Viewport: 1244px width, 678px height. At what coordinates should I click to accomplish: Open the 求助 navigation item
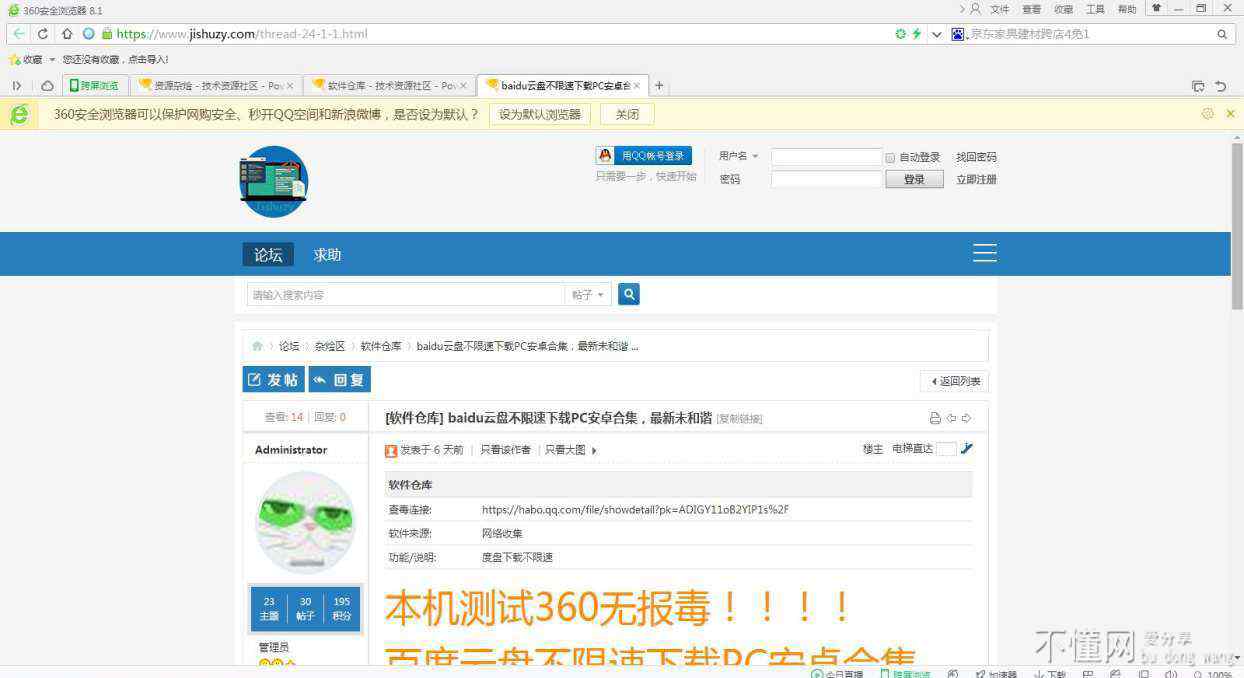(x=327, y=254)
